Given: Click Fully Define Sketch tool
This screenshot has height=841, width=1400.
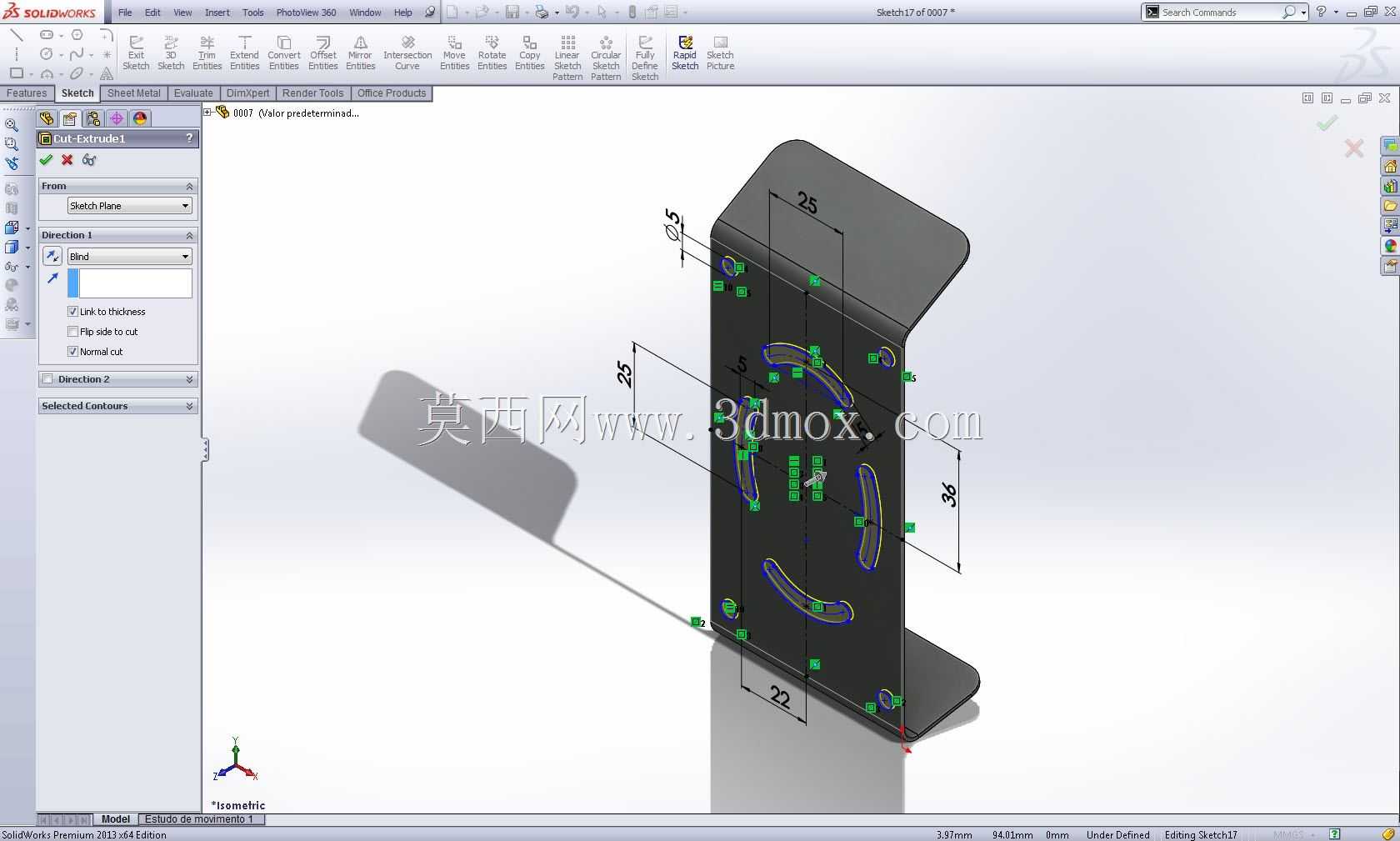Looking at the screenshot, I should 645,58.
